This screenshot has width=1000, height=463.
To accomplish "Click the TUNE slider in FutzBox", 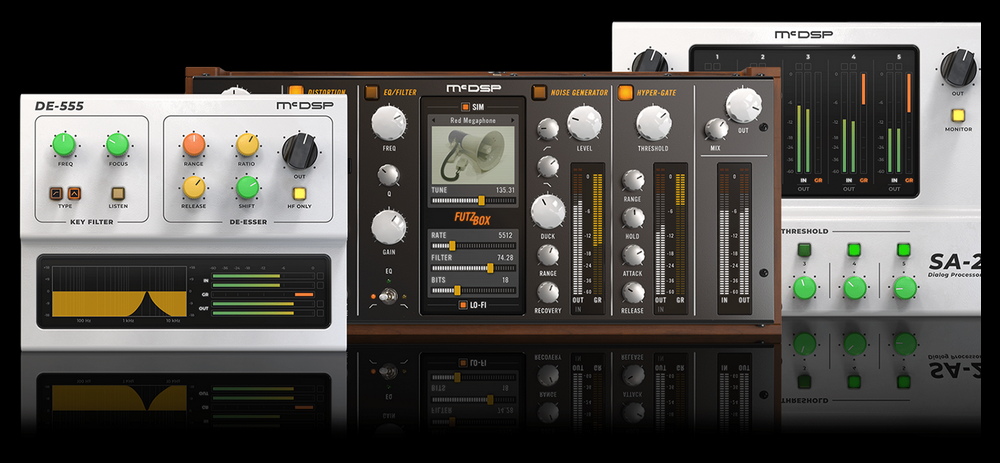I will (x=473, y=200).
